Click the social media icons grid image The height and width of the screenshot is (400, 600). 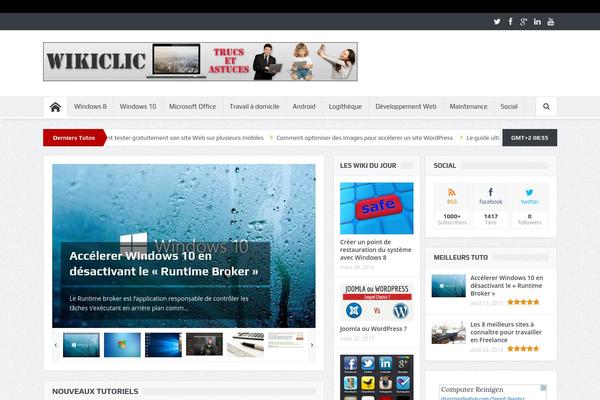(377, 377)
